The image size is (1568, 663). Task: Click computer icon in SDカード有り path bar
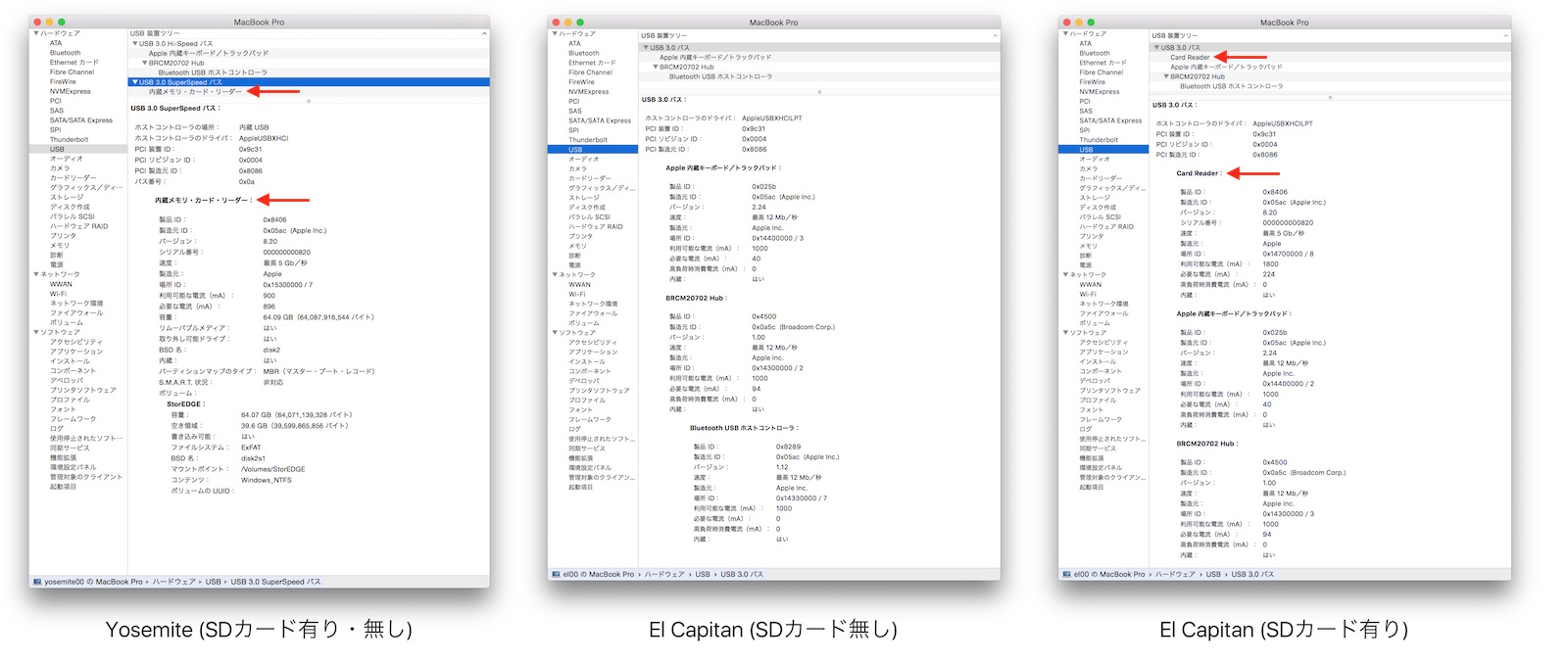tap(1066, 574)
